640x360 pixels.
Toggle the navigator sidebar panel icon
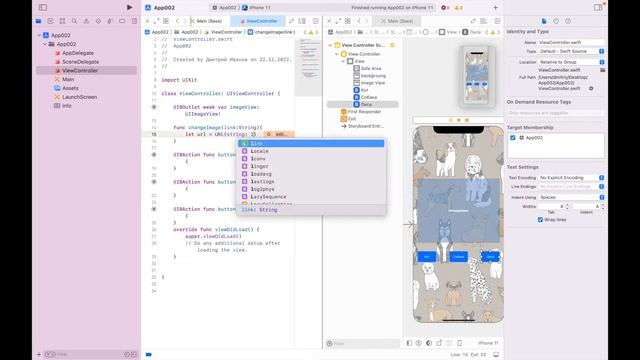click(x=43, y=7)
